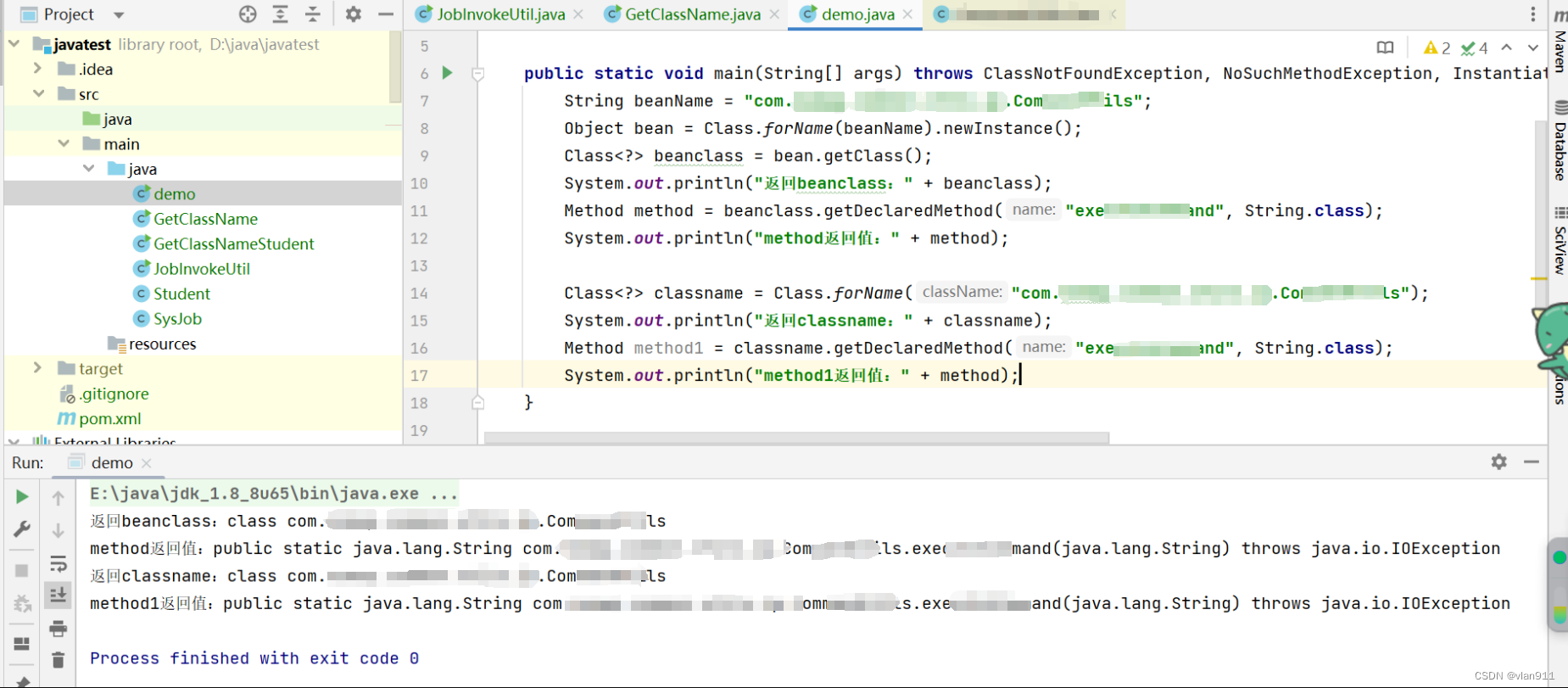Expand the .idea folder

tap(37, 68)
